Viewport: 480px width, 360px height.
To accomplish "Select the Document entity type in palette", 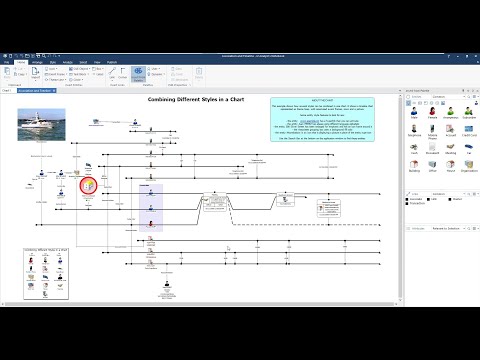I will pyautogui.click(x=432, y=149).
